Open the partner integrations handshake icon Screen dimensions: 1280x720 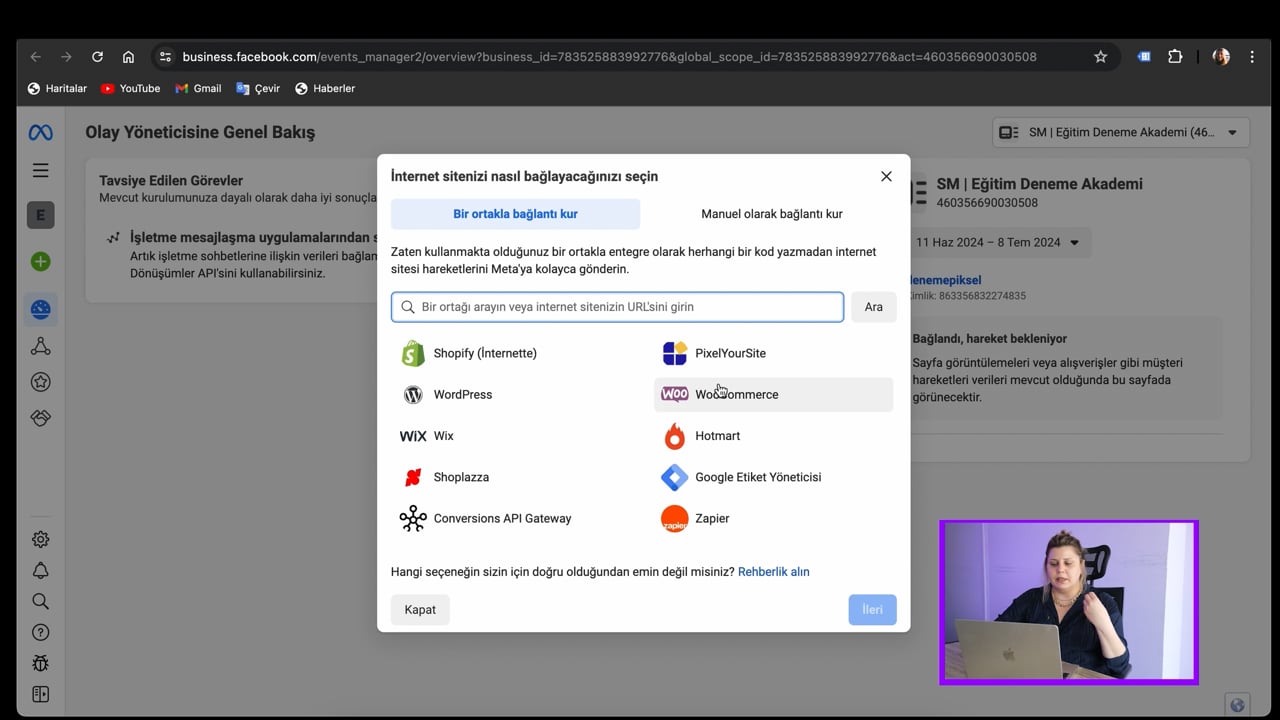click(40, 418)
